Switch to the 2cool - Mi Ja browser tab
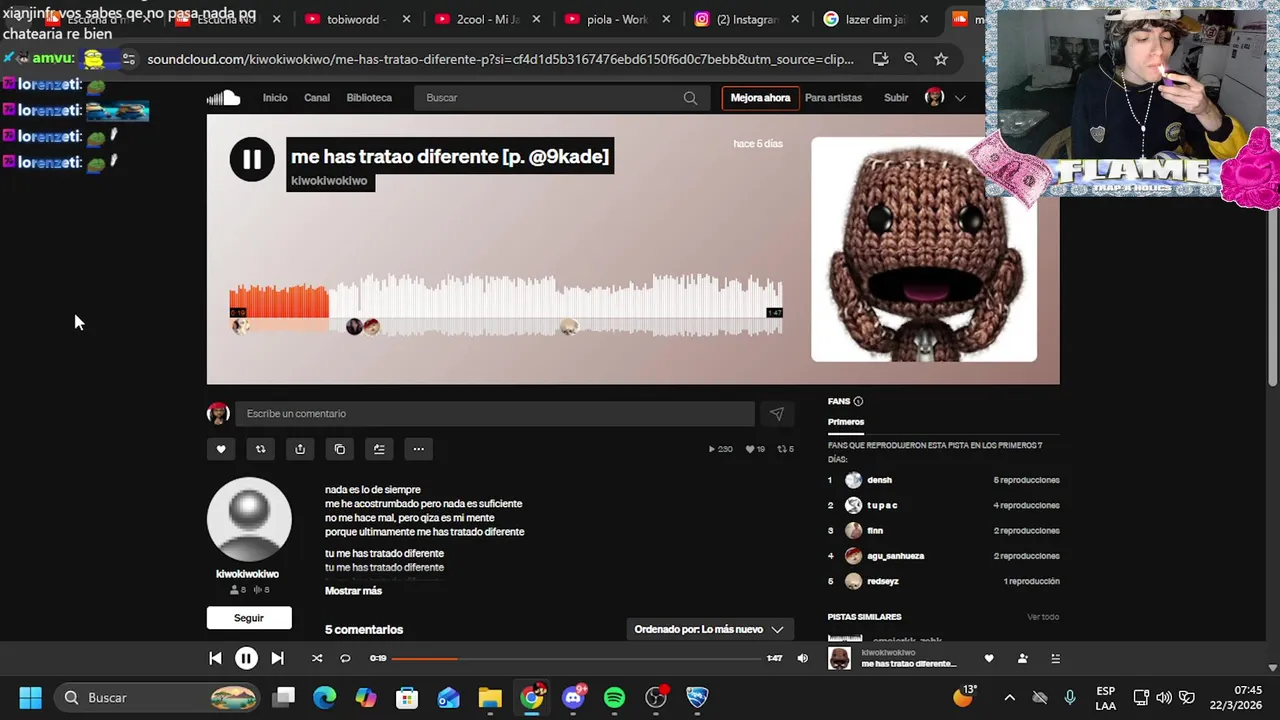The width and height of the screenshot is (1280, 720). pos(487,19)
